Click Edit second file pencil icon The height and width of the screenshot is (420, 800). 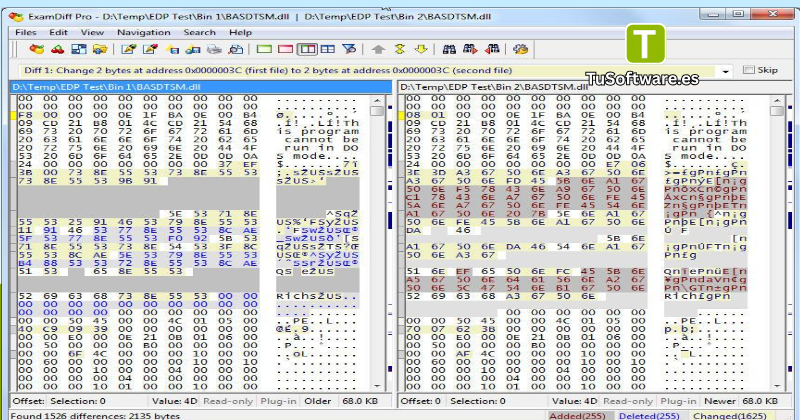point(151,50)
